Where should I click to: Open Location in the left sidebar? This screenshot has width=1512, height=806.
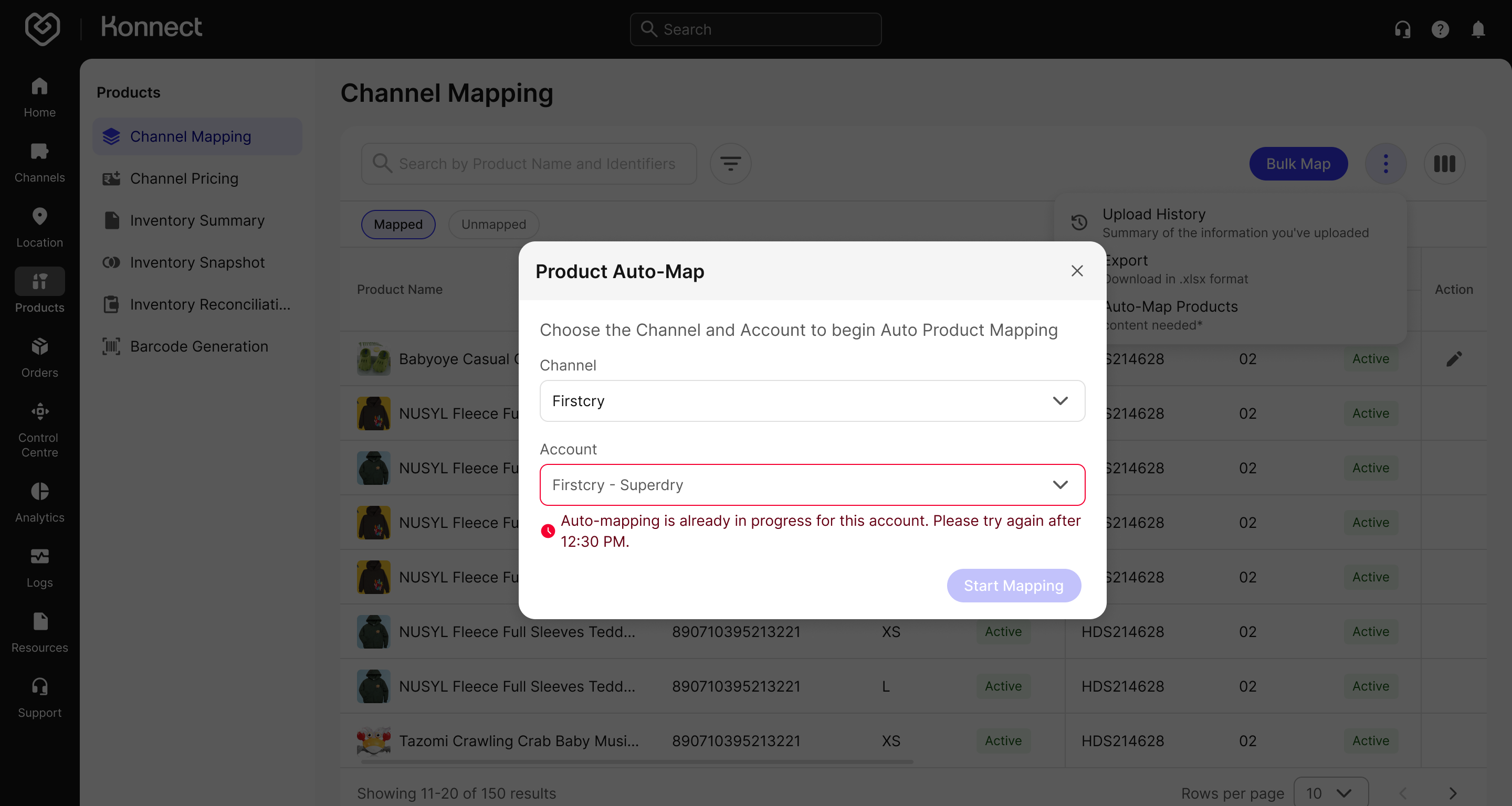coord(39,228)
